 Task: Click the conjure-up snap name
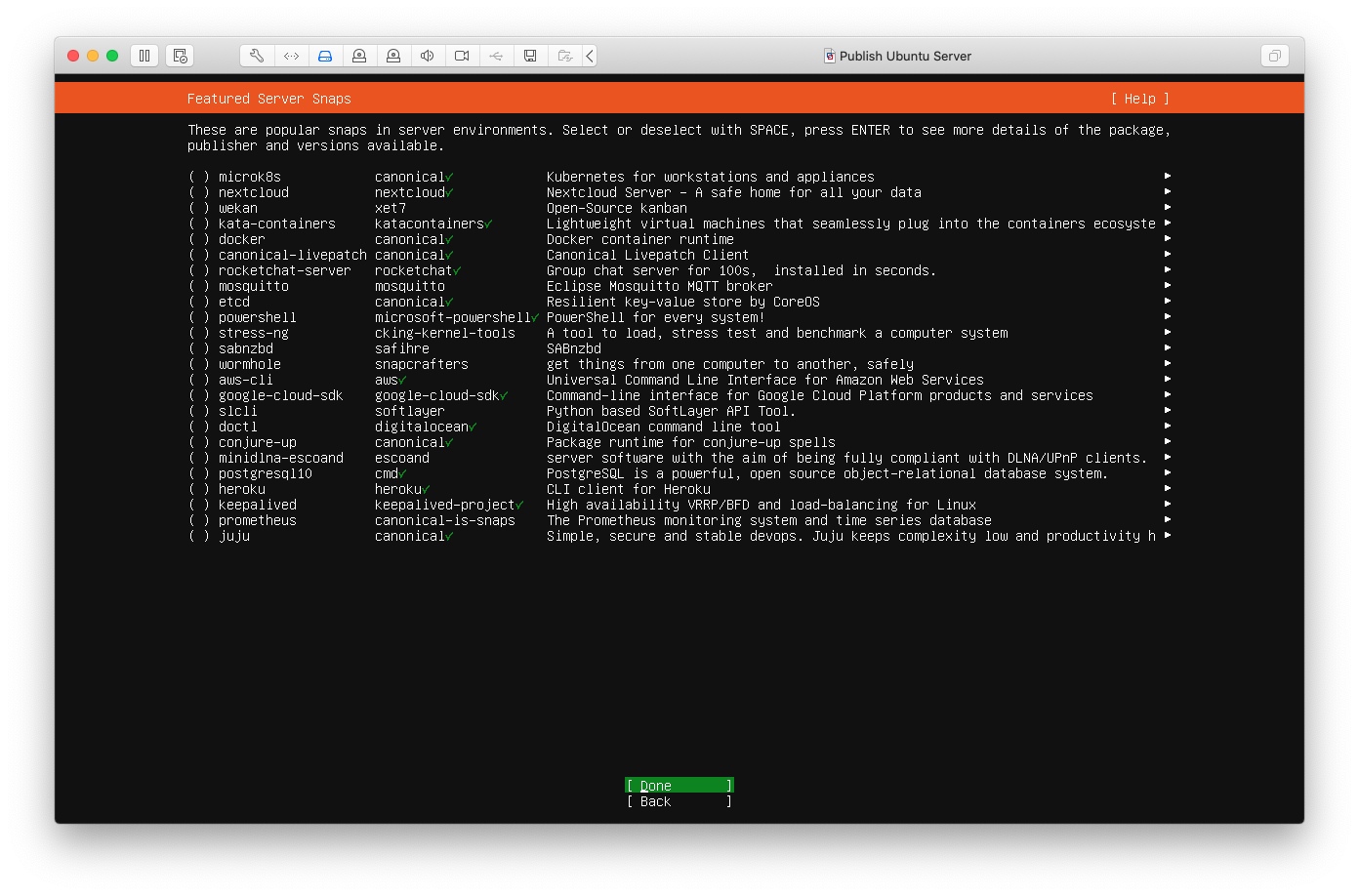point(258,442)
